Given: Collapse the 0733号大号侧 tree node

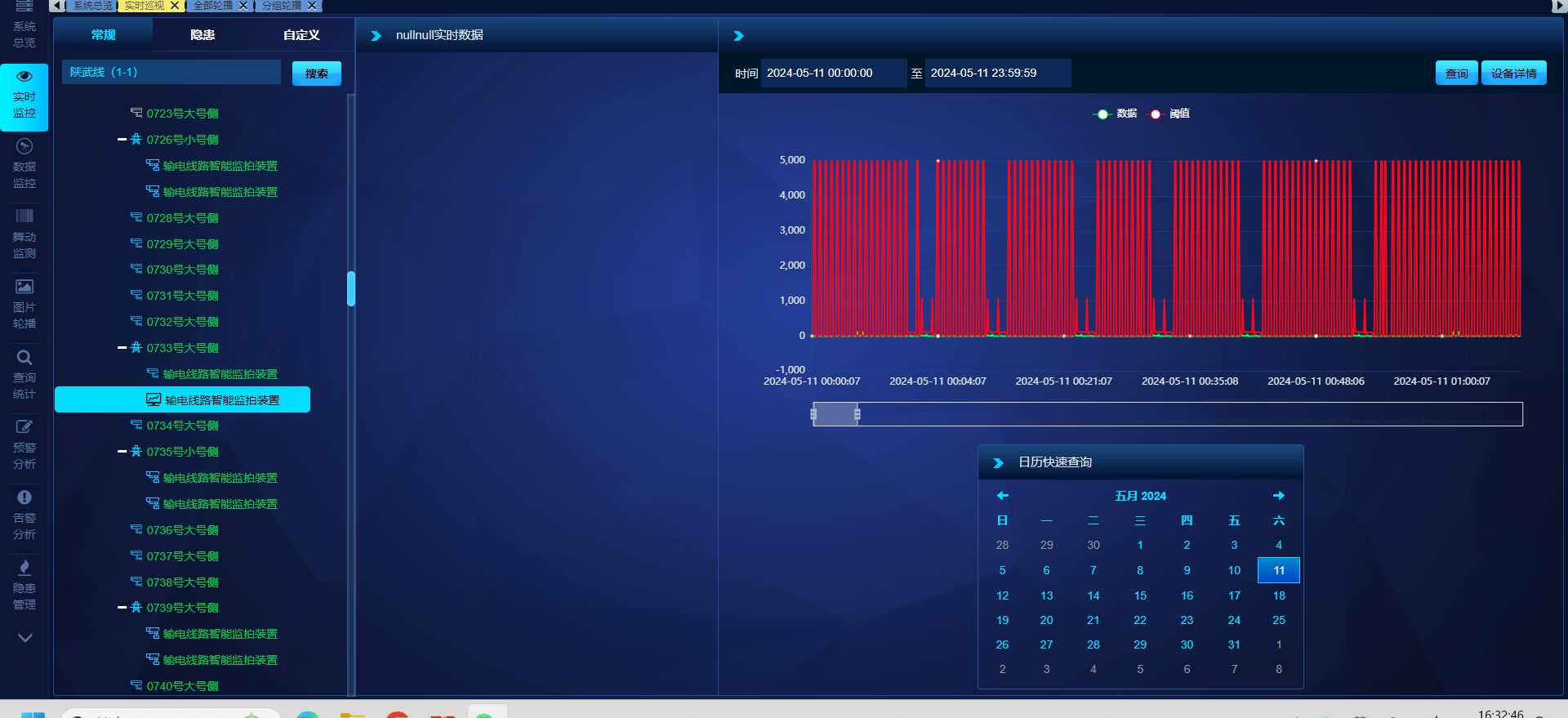Looking at the screenshot, I should coord(122,348).
